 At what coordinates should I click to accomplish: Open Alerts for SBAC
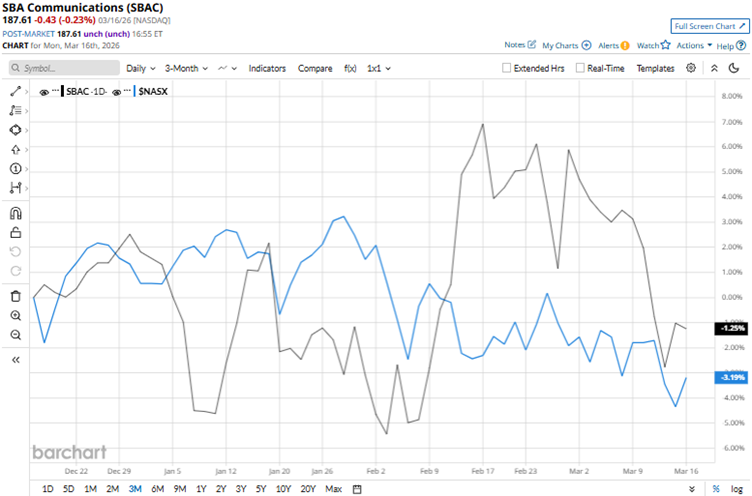(613, 45)
